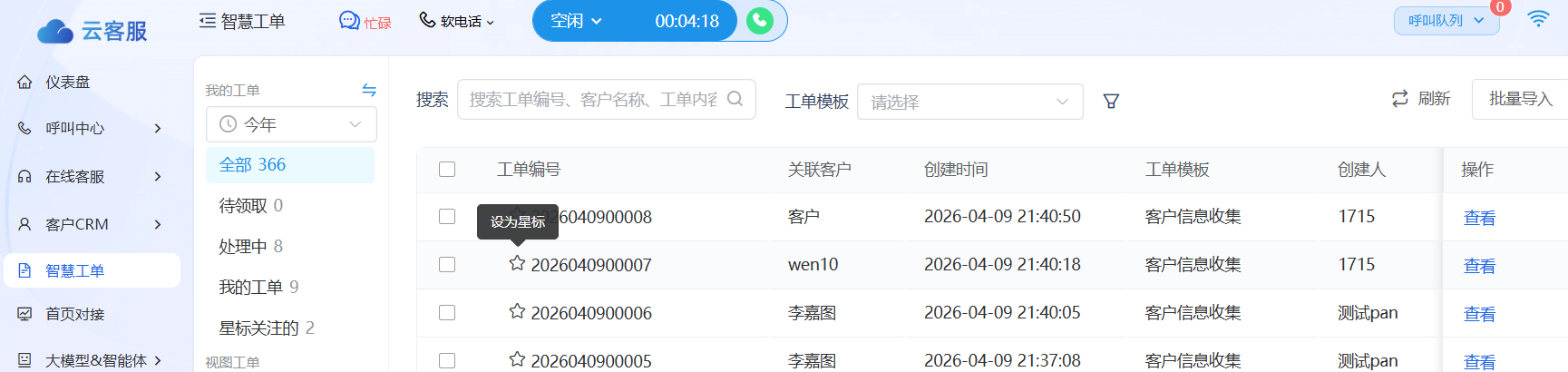Open 仪表盘 in the sidebar
This screenshot has height=372, width=1568.
pyautogui.click(x=68, y=82)
